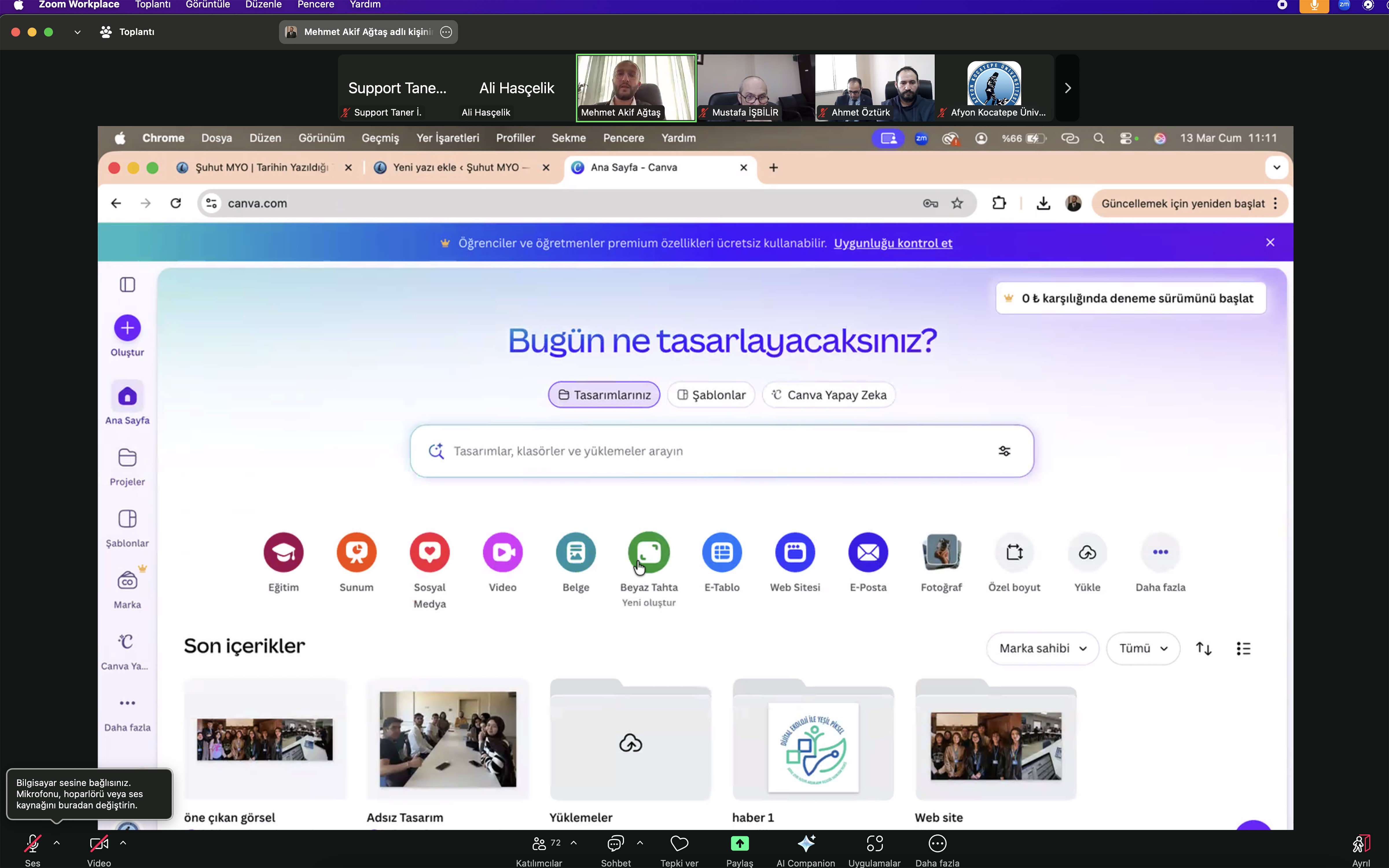Start trial with the 0 ₺ deneme button

[x=1130, y=298]
